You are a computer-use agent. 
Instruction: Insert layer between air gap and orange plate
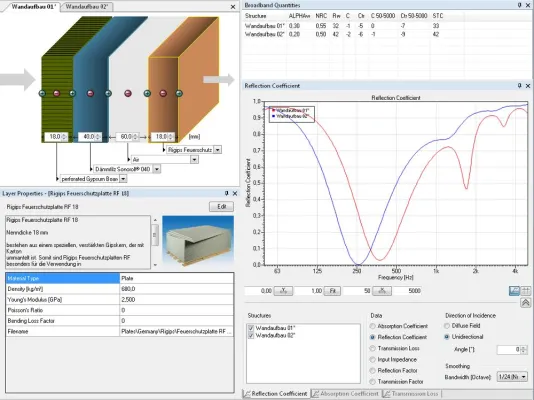147,93
